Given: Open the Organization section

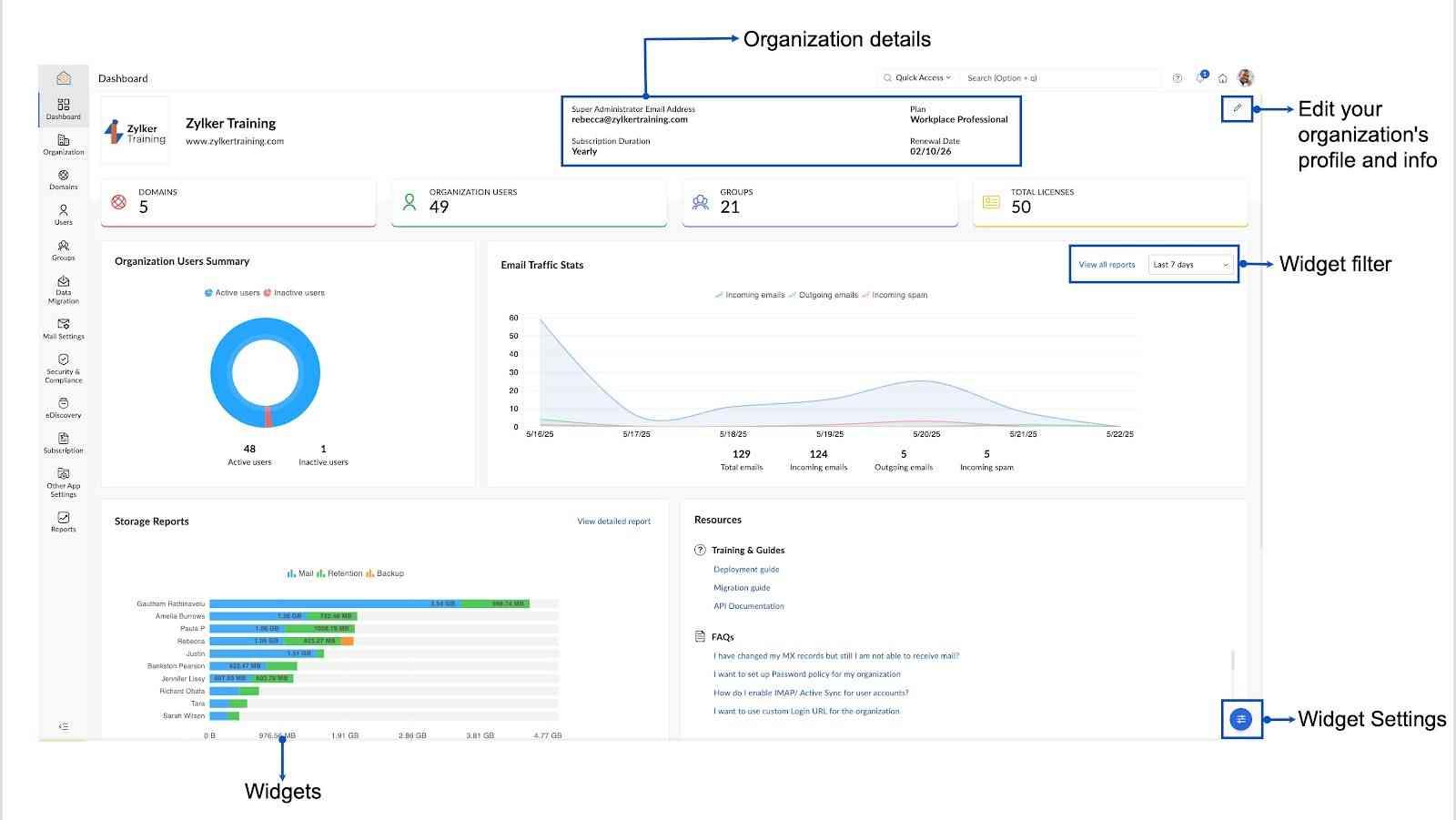Looking at the screenshot, I should (63, 144).
